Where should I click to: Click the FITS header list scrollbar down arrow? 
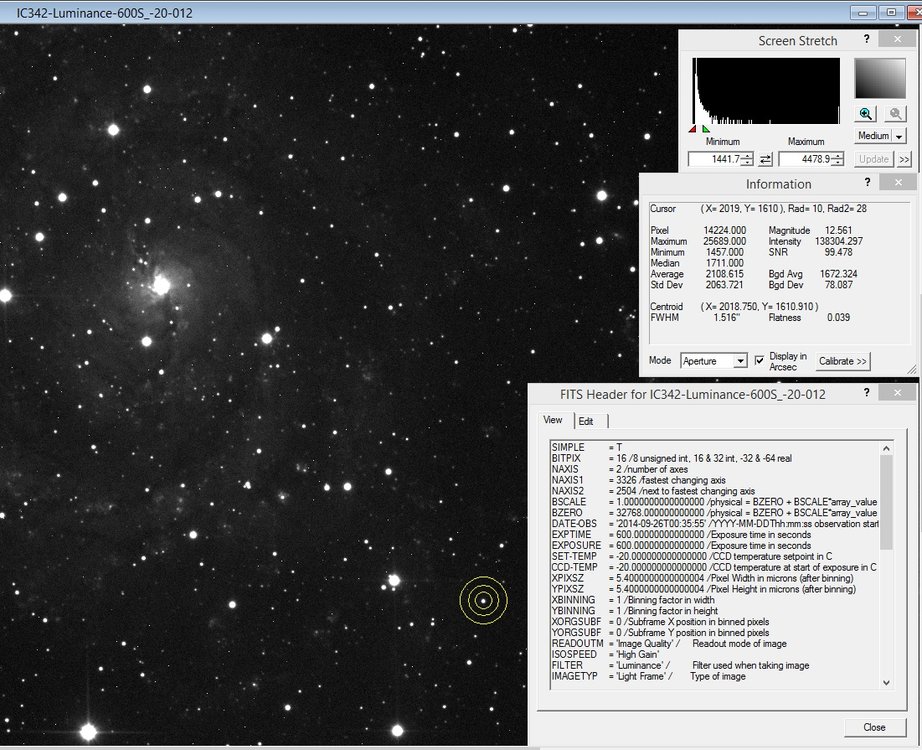click(x=886, y=682)
